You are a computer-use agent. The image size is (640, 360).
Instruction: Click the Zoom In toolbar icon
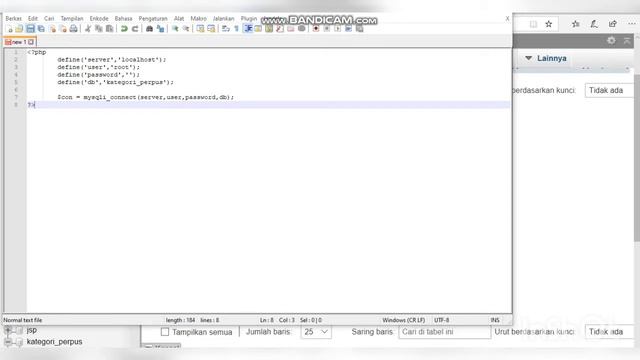175,29
